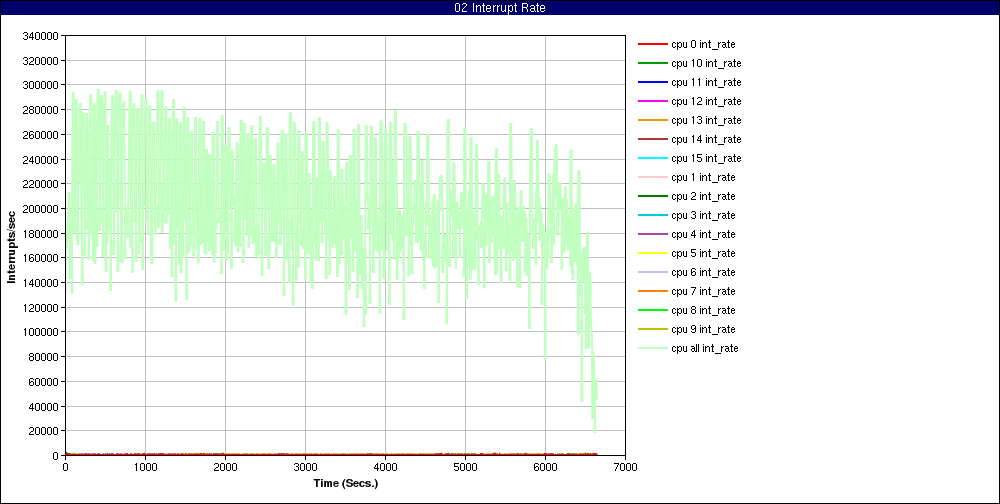The height and width of the screenshot is (504, 1000).
Task: Click the 02 Interrupt Rate chart title
Action: click(500, 8)
